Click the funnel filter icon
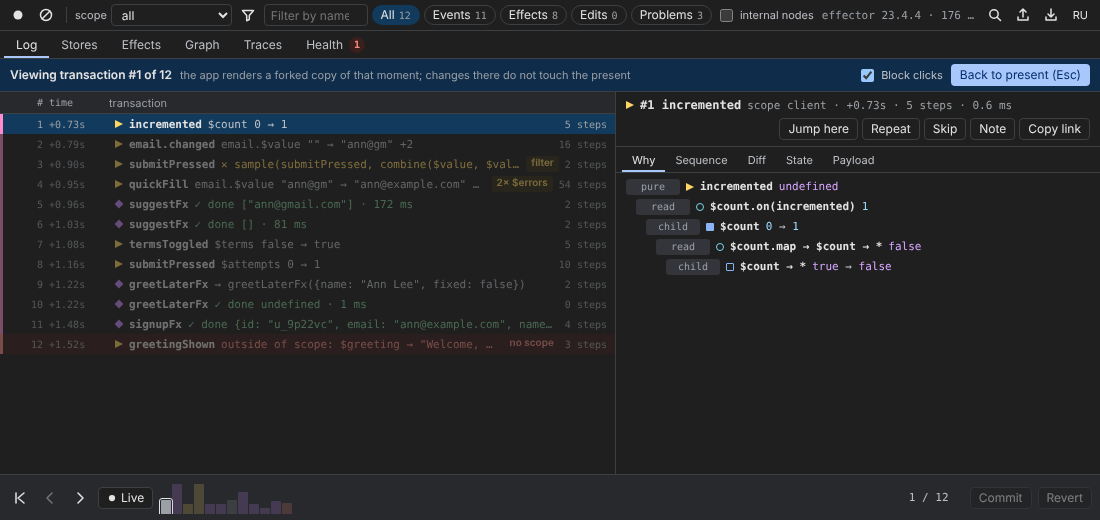1100x520 pixels. coord(248,15)
